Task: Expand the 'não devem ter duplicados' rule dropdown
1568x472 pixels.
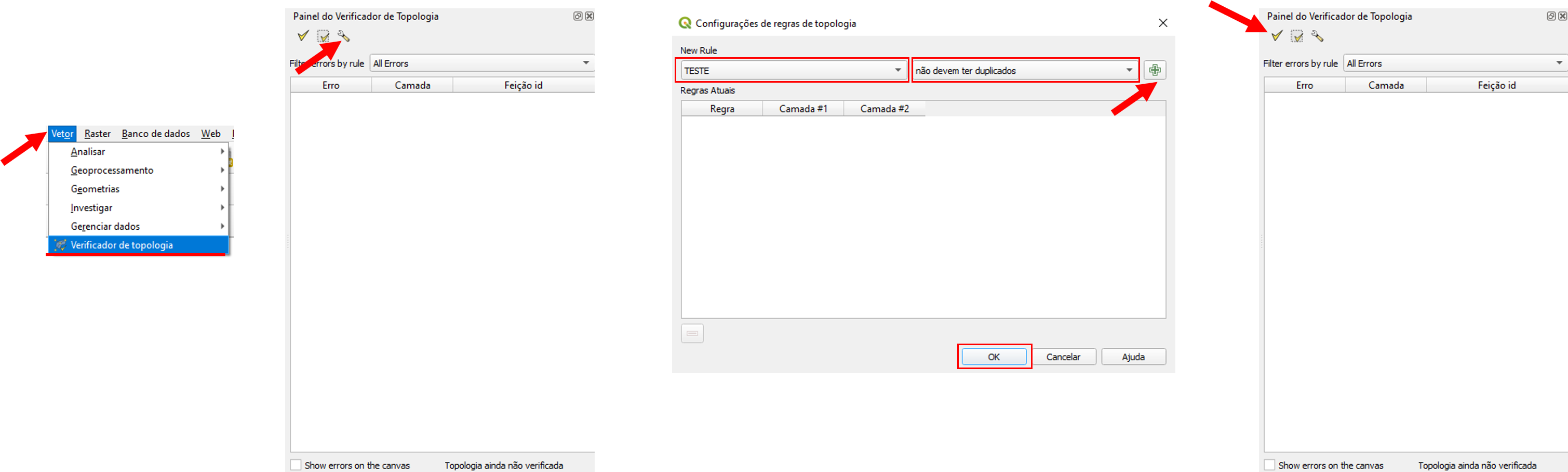Action: pos(1025,71)
